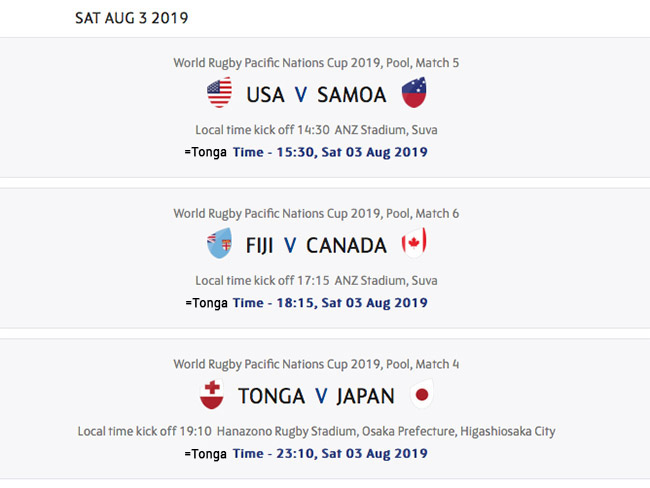
Task: Click the USA flag shield icon
Action: click(219, 92)
